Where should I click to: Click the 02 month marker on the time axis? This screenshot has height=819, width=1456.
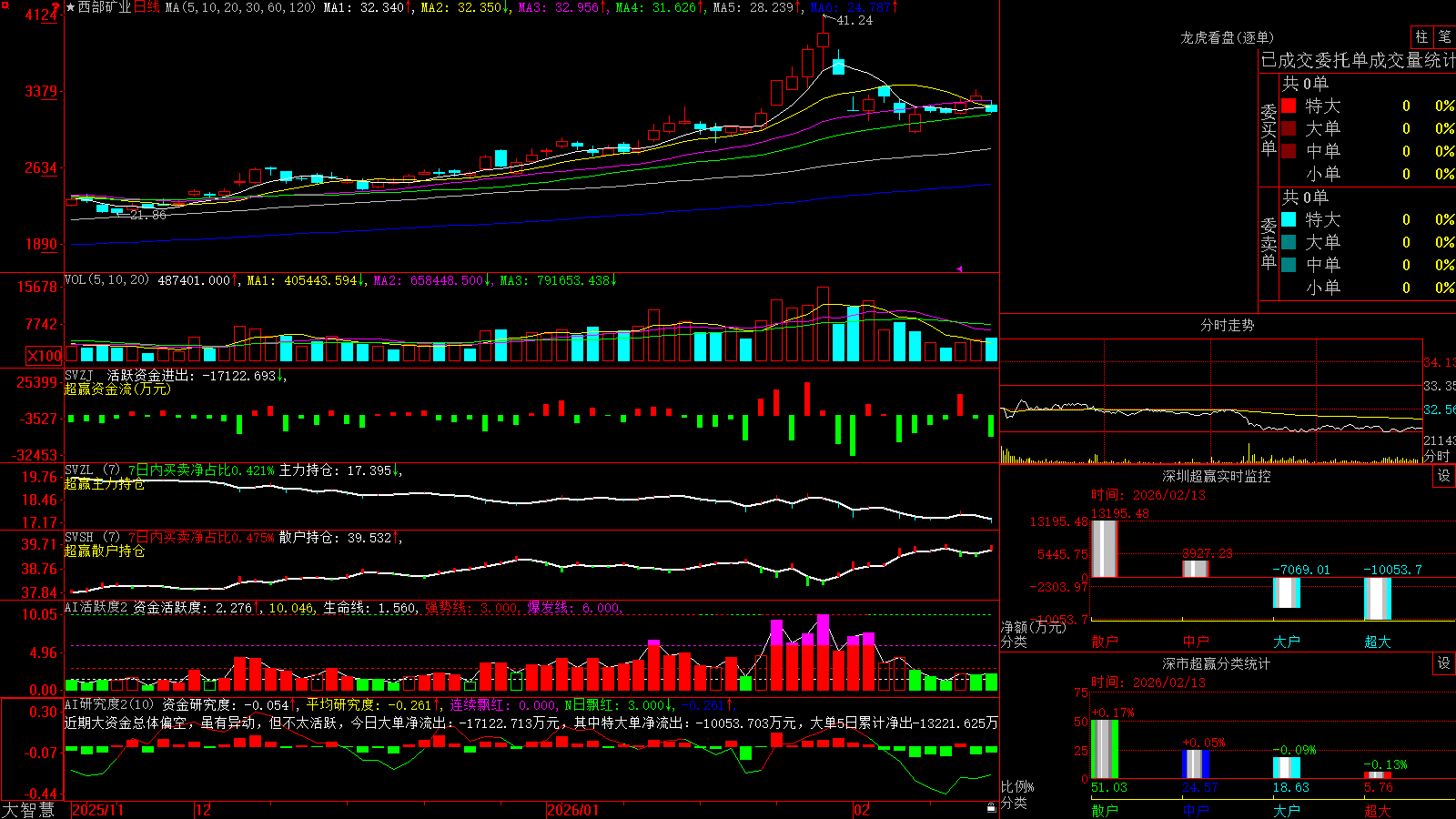pyautogui.click(x=862, y=810)
